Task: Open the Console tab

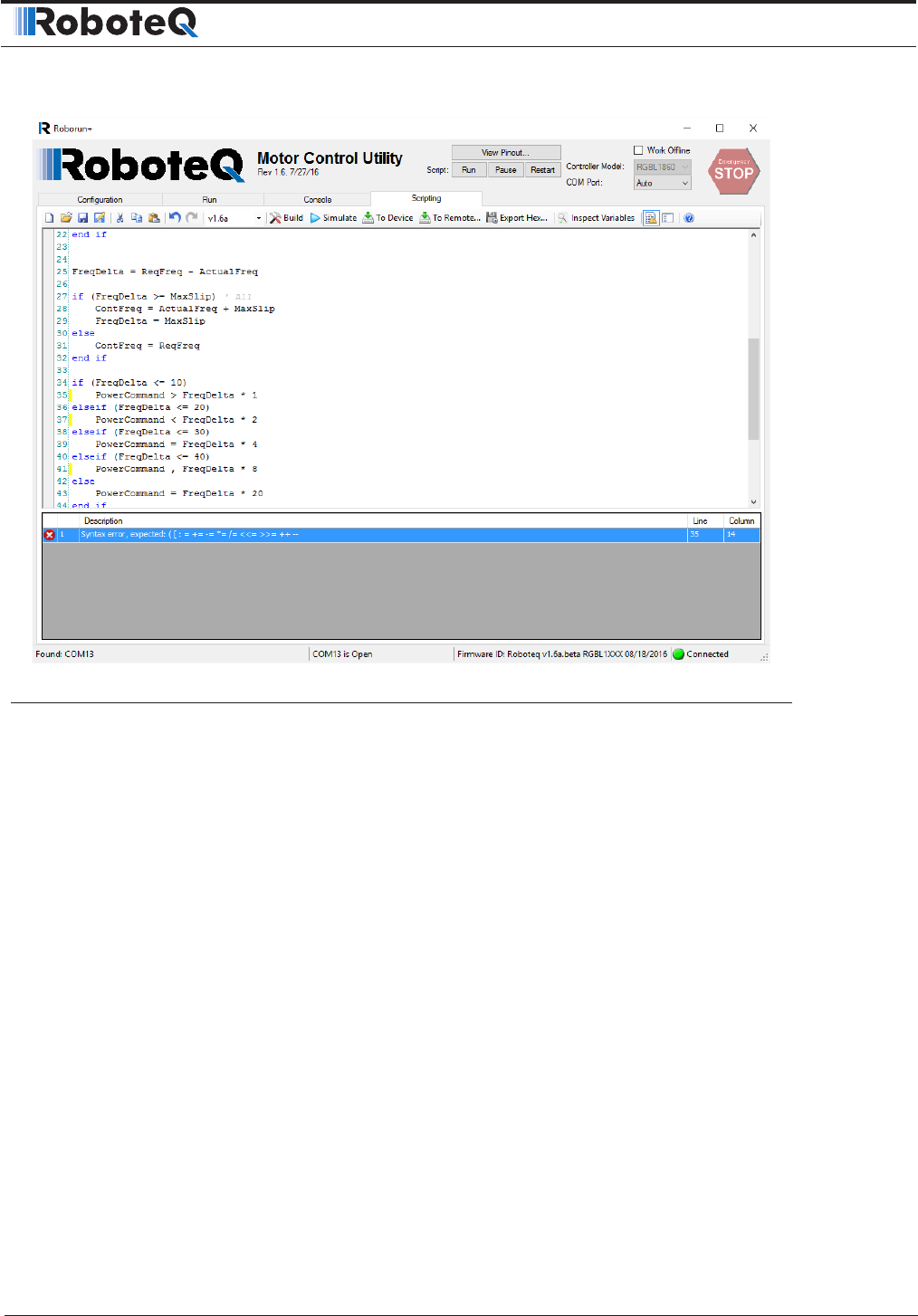Action: pos(318,200)
